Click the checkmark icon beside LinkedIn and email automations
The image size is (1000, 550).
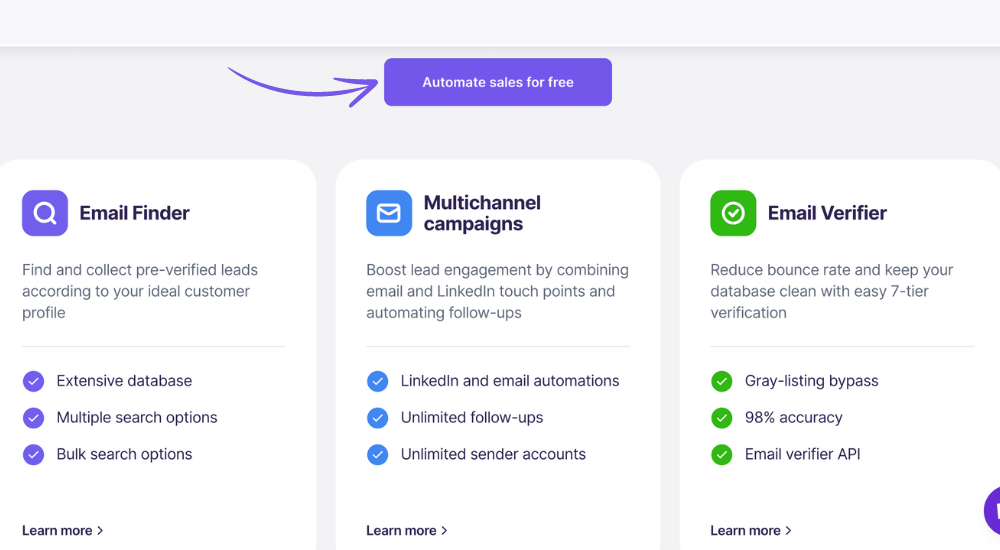click(x=378, y=381)
